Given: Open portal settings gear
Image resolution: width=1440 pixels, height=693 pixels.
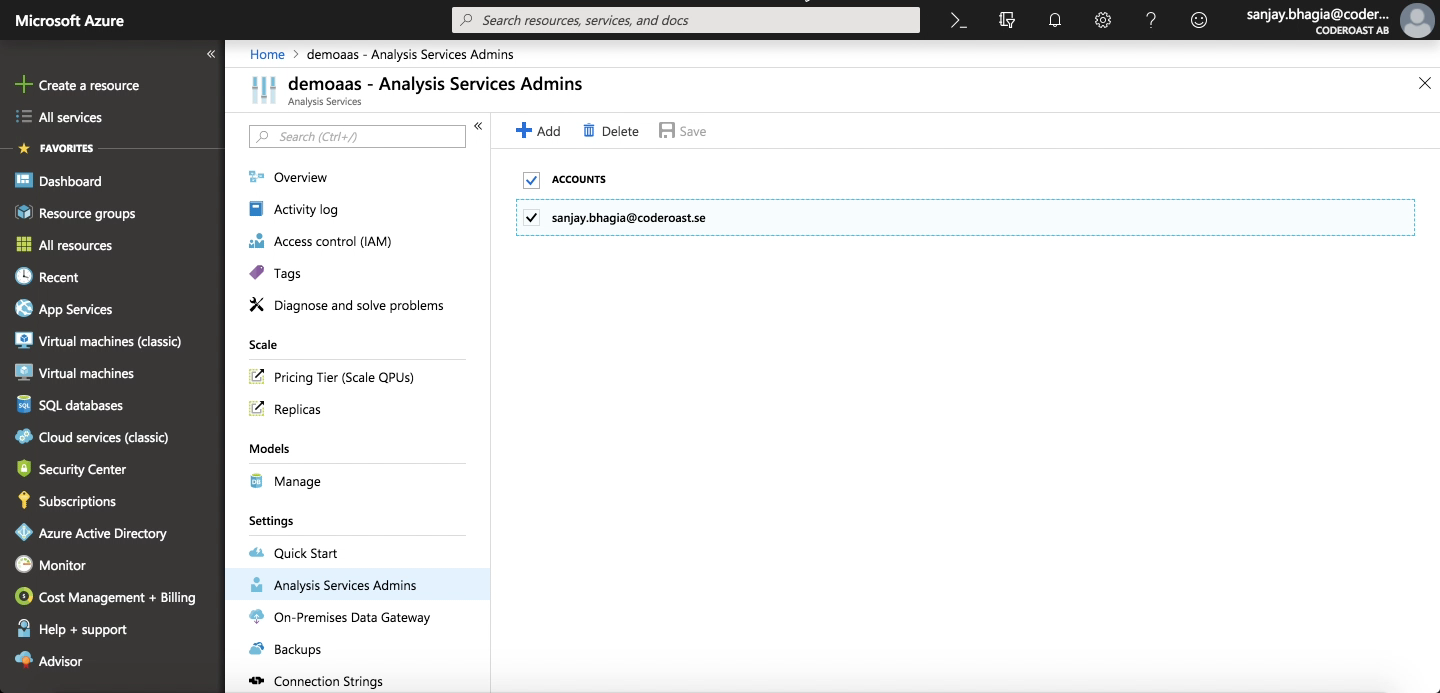Looking at the screenshot, I should click(x=1102, y=20).
